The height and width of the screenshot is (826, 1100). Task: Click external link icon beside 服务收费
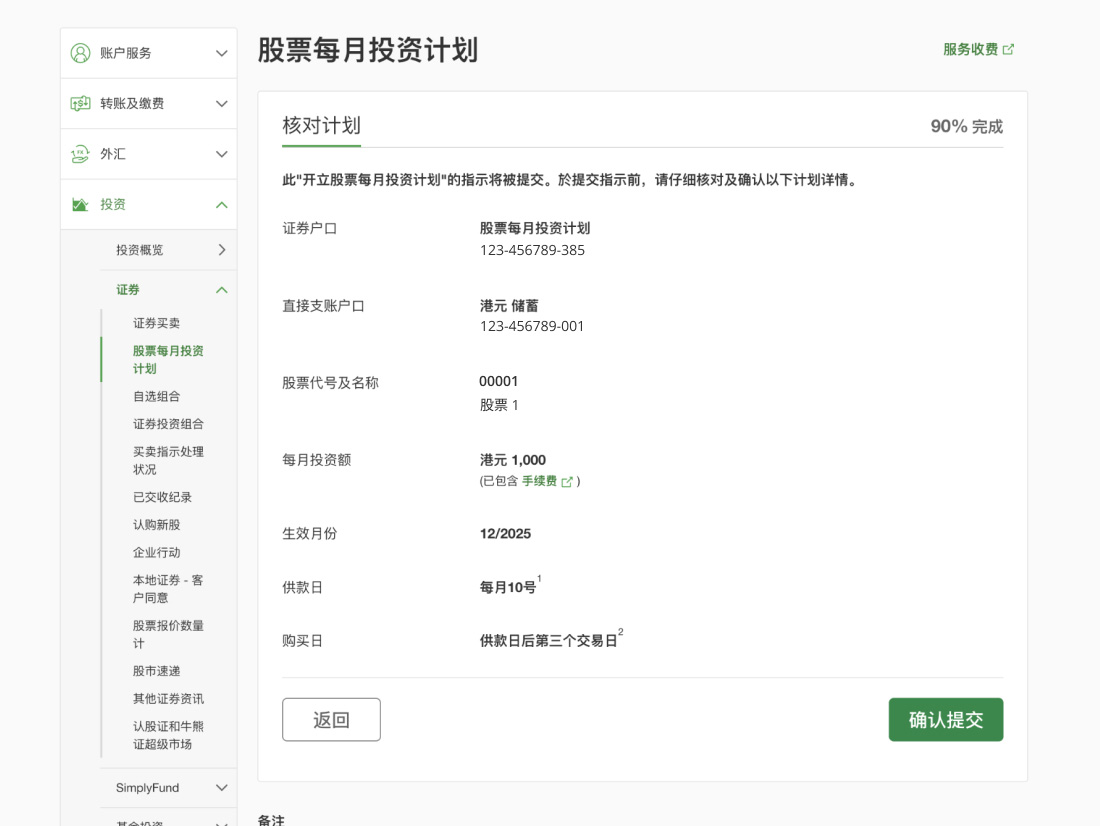(x=1008, y=49)
